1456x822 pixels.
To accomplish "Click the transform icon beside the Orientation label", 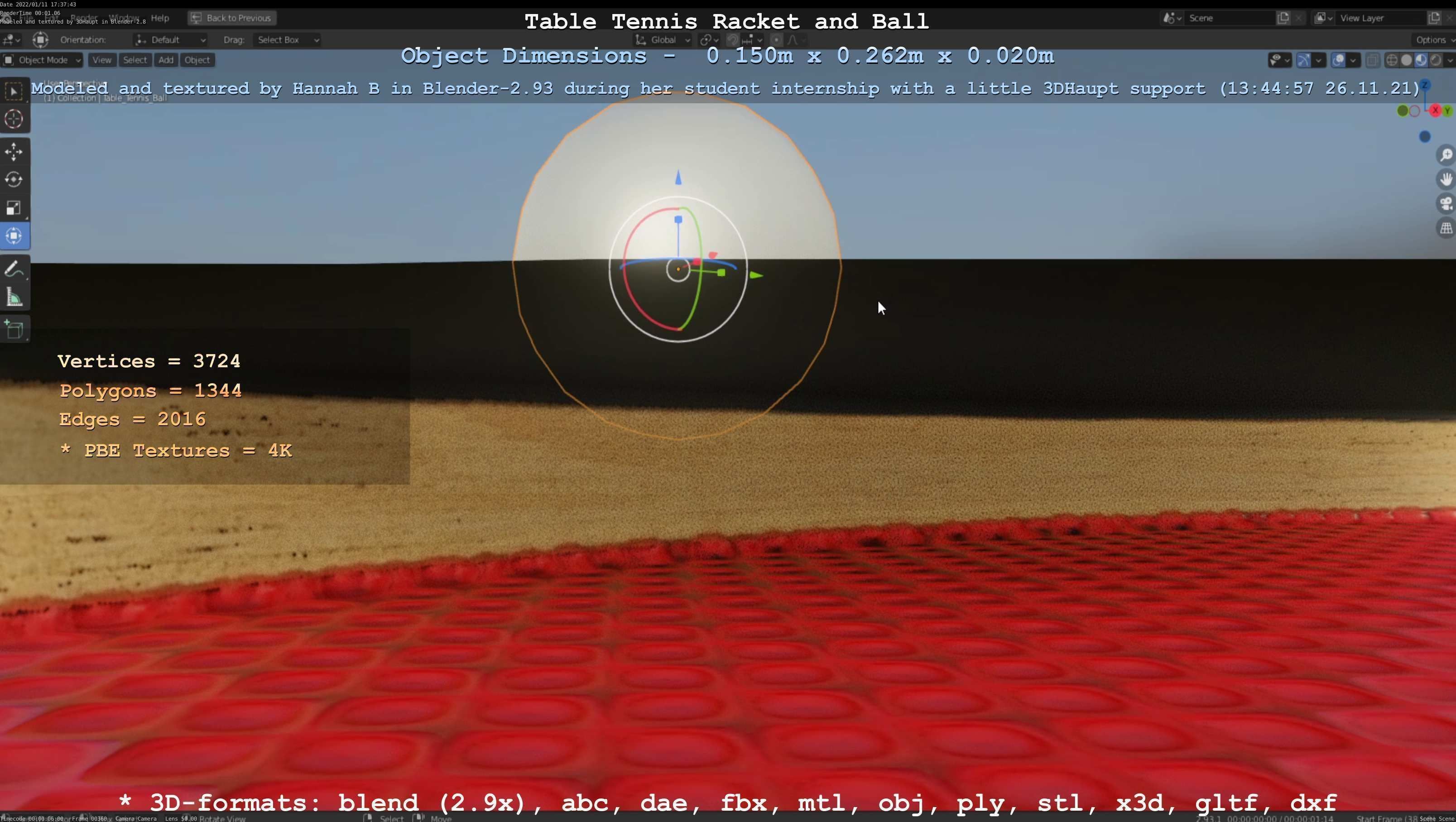I will pos(40,39).
